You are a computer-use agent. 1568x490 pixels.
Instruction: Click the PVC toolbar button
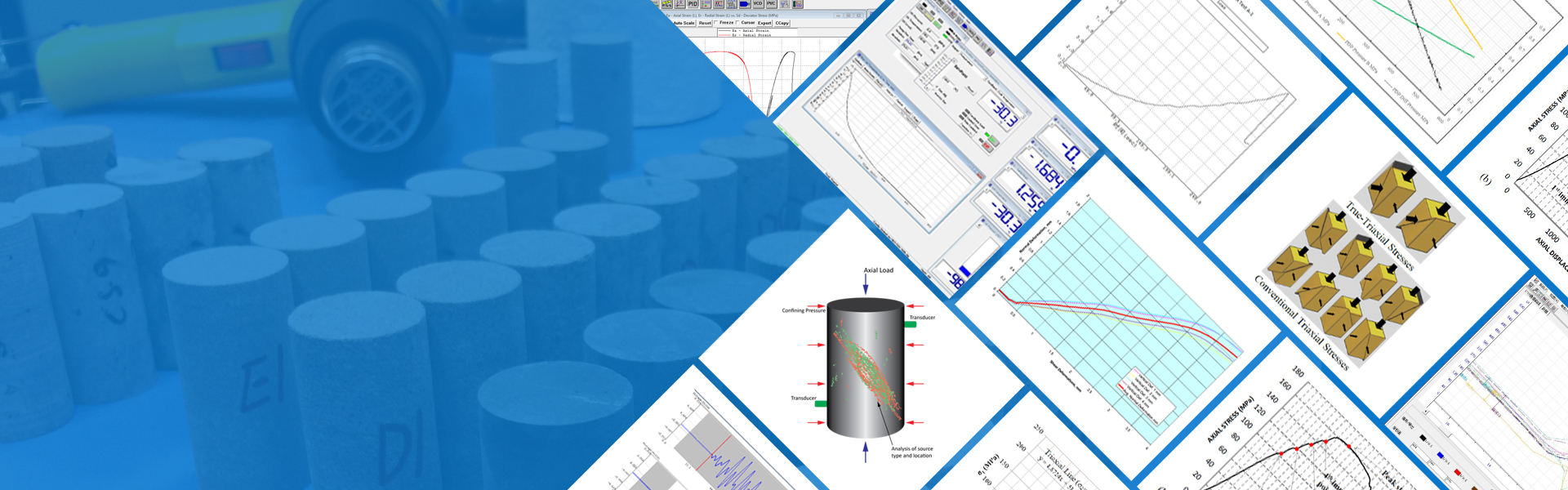(771, 4)
